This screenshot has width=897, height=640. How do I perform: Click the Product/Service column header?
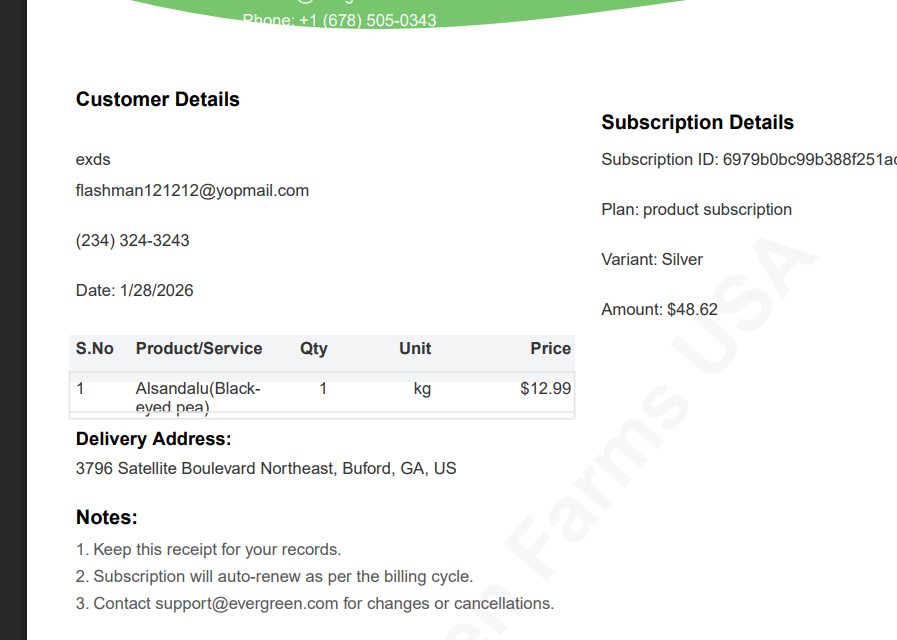tap(199, 348)
